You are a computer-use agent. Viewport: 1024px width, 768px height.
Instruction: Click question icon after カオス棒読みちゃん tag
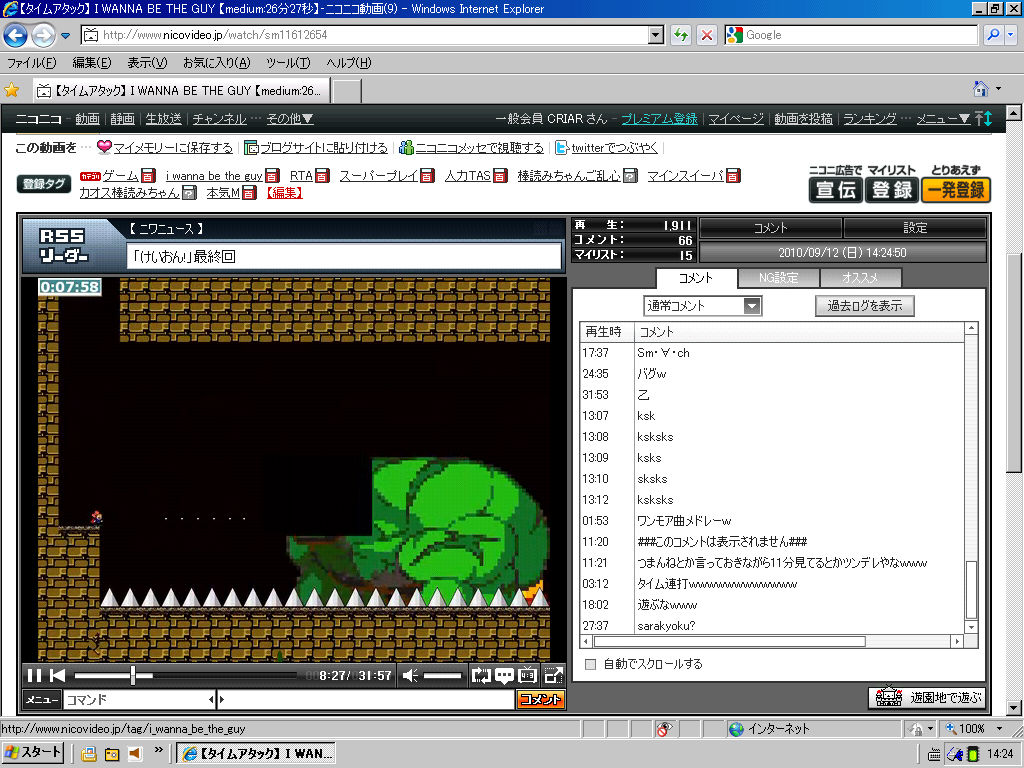[x=189, y=193]
